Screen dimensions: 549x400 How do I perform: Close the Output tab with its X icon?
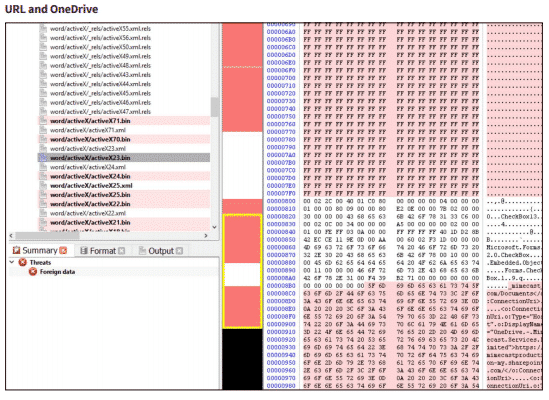click(x=179, y=251)
